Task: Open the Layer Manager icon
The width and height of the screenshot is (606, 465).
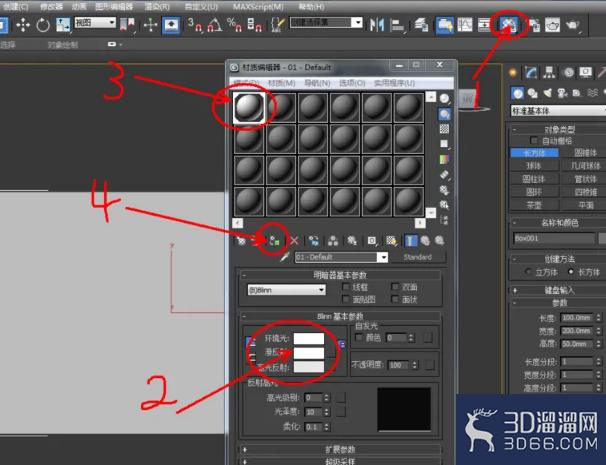Action: pos(421,25)
